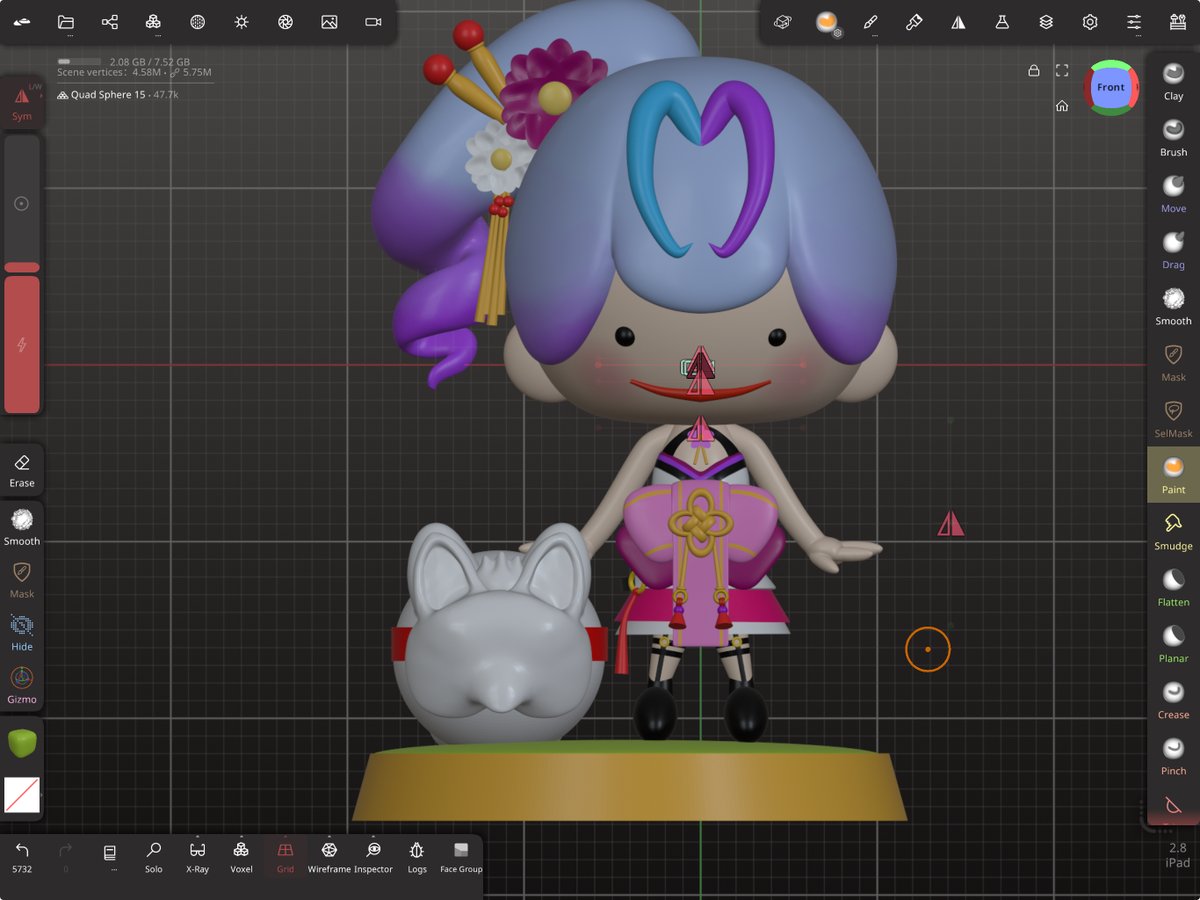Open the Files folder menu
This screenshot has width=1200, height=900.
pyautogui.click(x=66, y=22)
